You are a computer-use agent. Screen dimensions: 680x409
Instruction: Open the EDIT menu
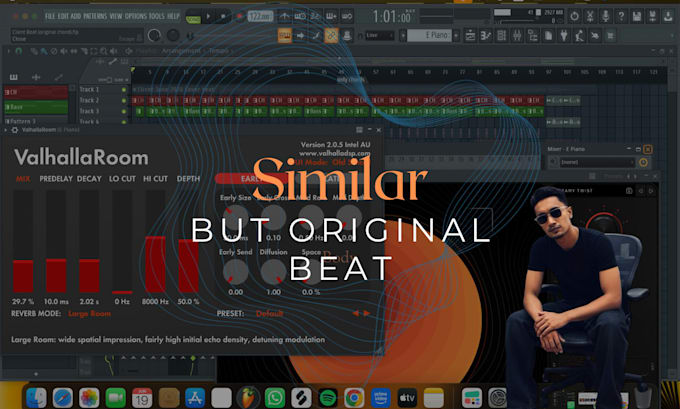click(x=63, y=16)
